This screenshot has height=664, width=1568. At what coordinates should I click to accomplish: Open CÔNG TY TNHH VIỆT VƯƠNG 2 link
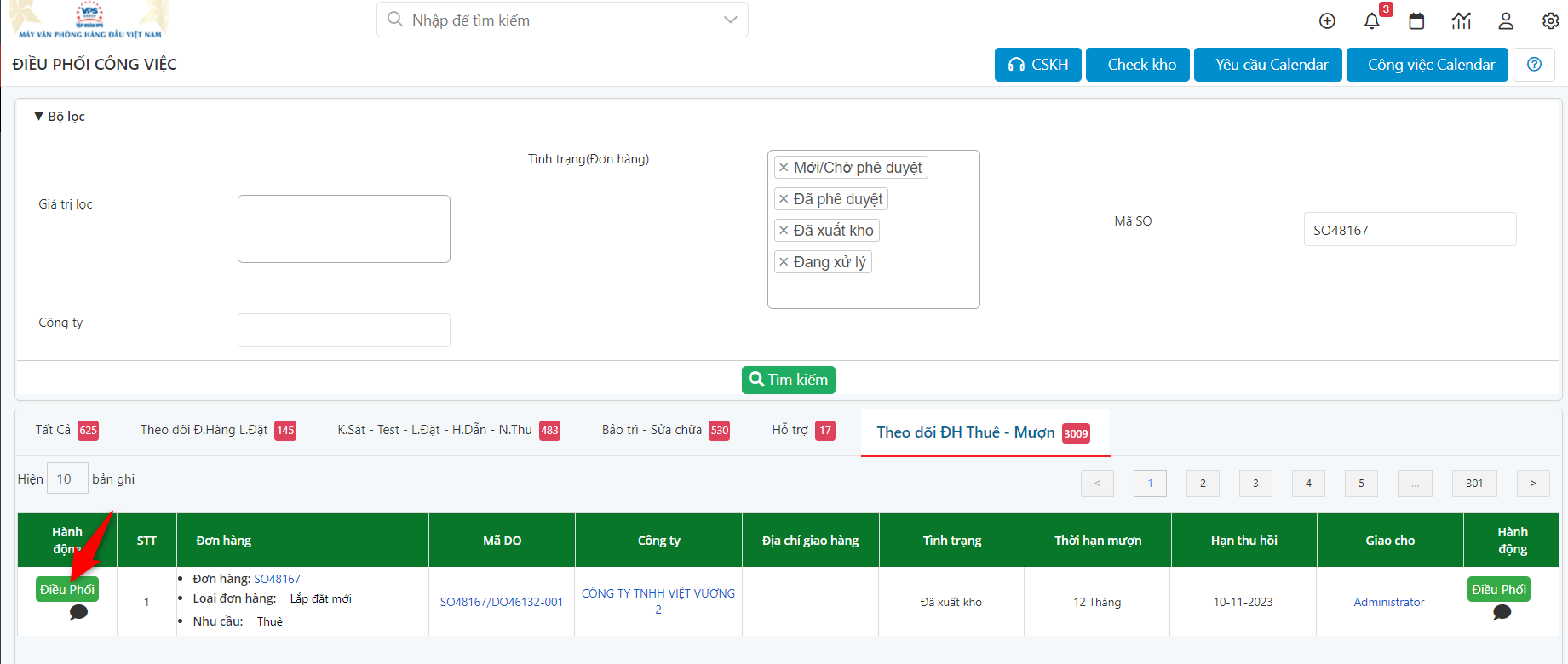point(658,601)
